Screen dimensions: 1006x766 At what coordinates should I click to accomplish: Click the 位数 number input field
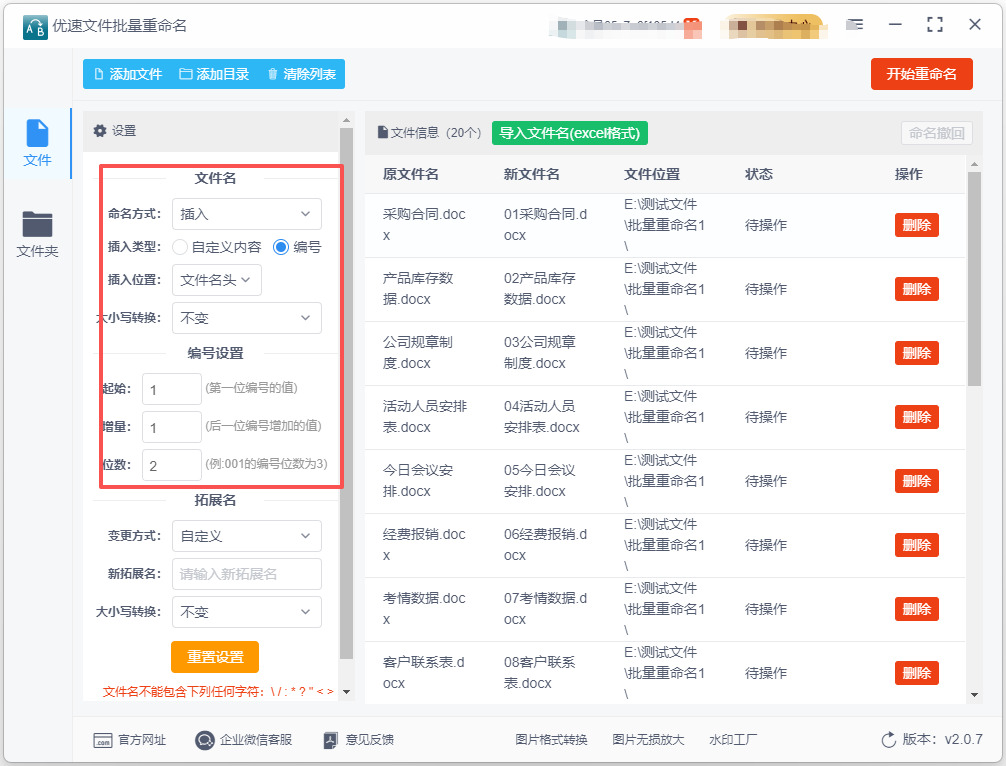(x=172, y=465)
